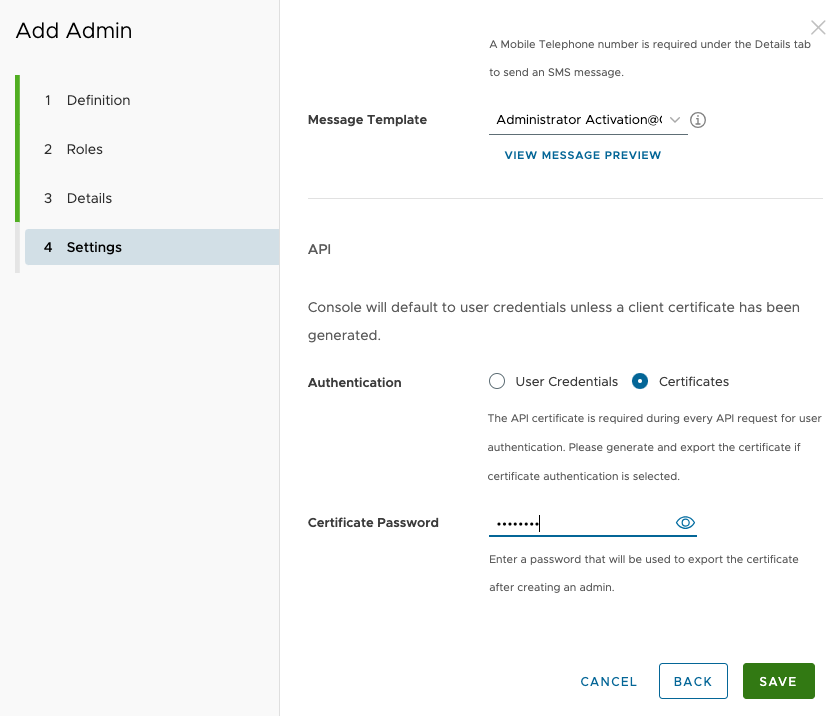
Task: Click the API section heading
Action: (x=319, y=249)
